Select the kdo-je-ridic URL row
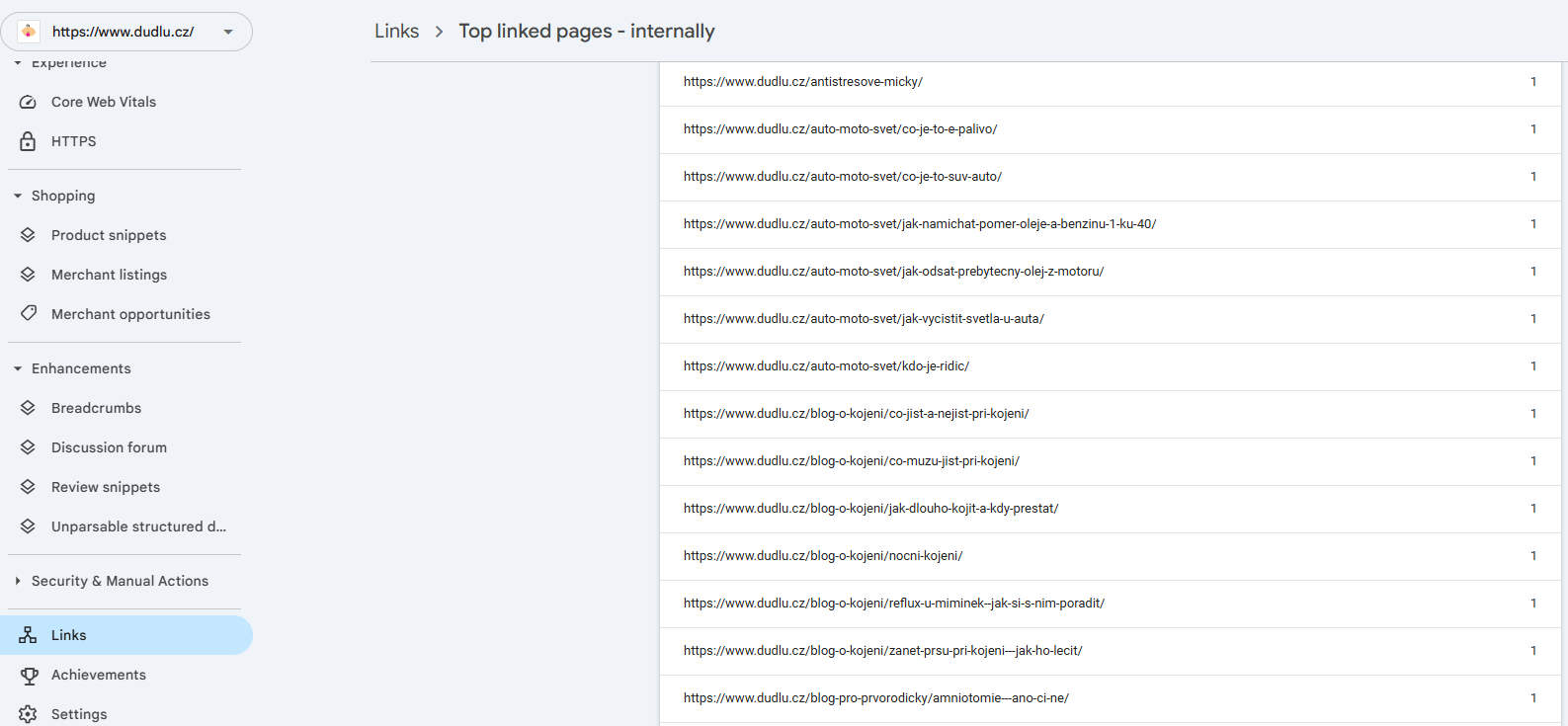Image resolution: width=1568 pixels, height=726 pixels. tap(826, 366)
